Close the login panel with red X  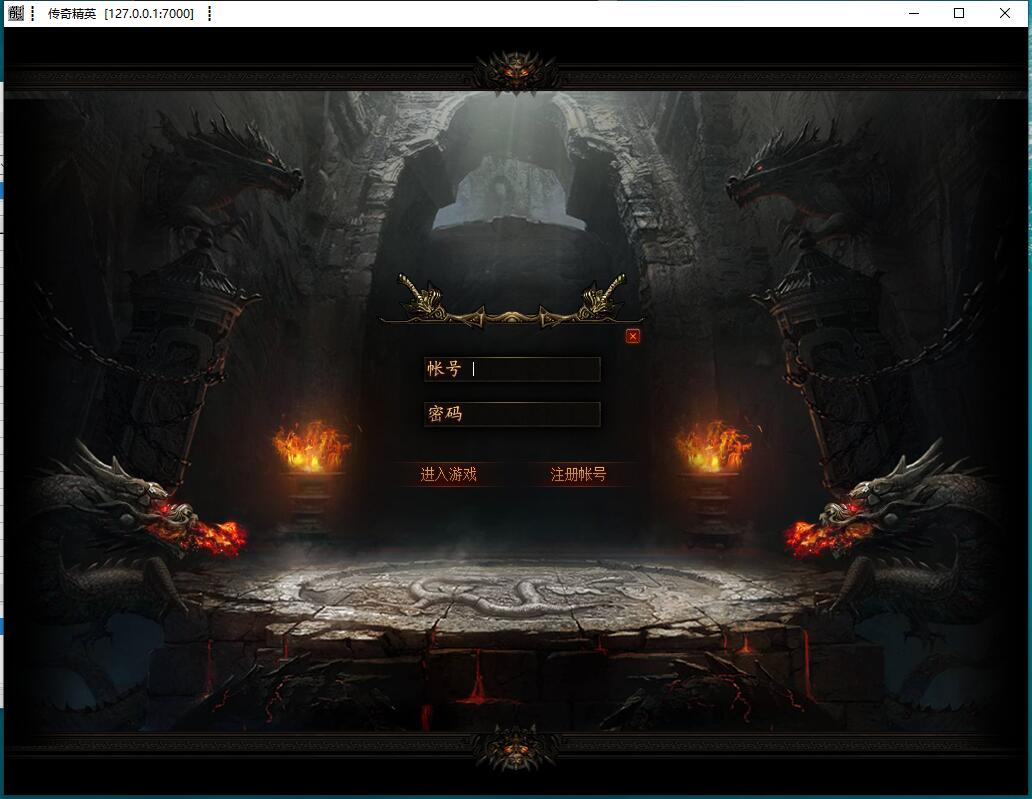(632, 336)
